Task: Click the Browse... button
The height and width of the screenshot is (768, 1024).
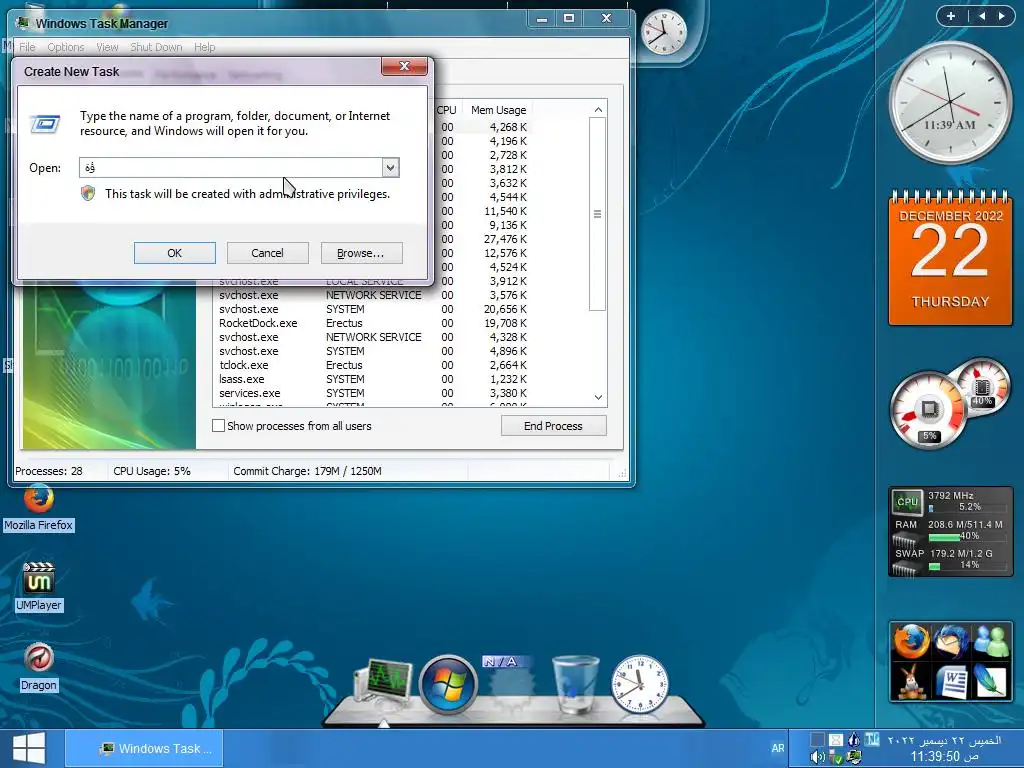Action: [361, 253]
